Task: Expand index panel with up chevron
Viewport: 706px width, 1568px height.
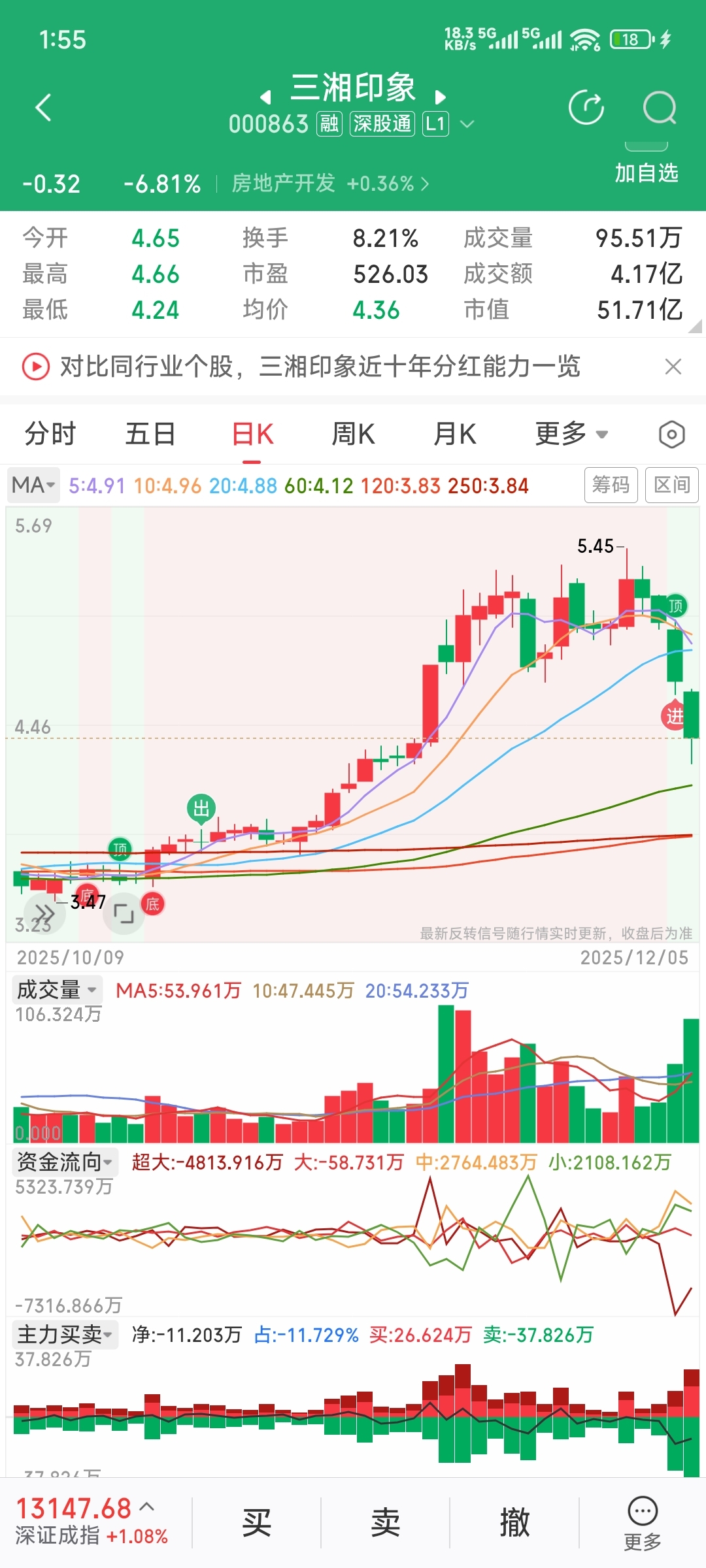Action: coord(147,1507)
